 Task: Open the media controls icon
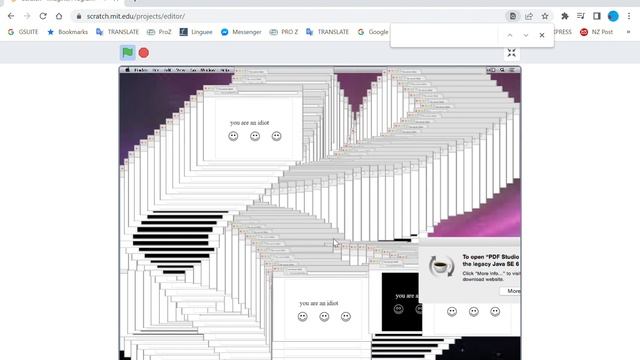(x=581, y=16)
